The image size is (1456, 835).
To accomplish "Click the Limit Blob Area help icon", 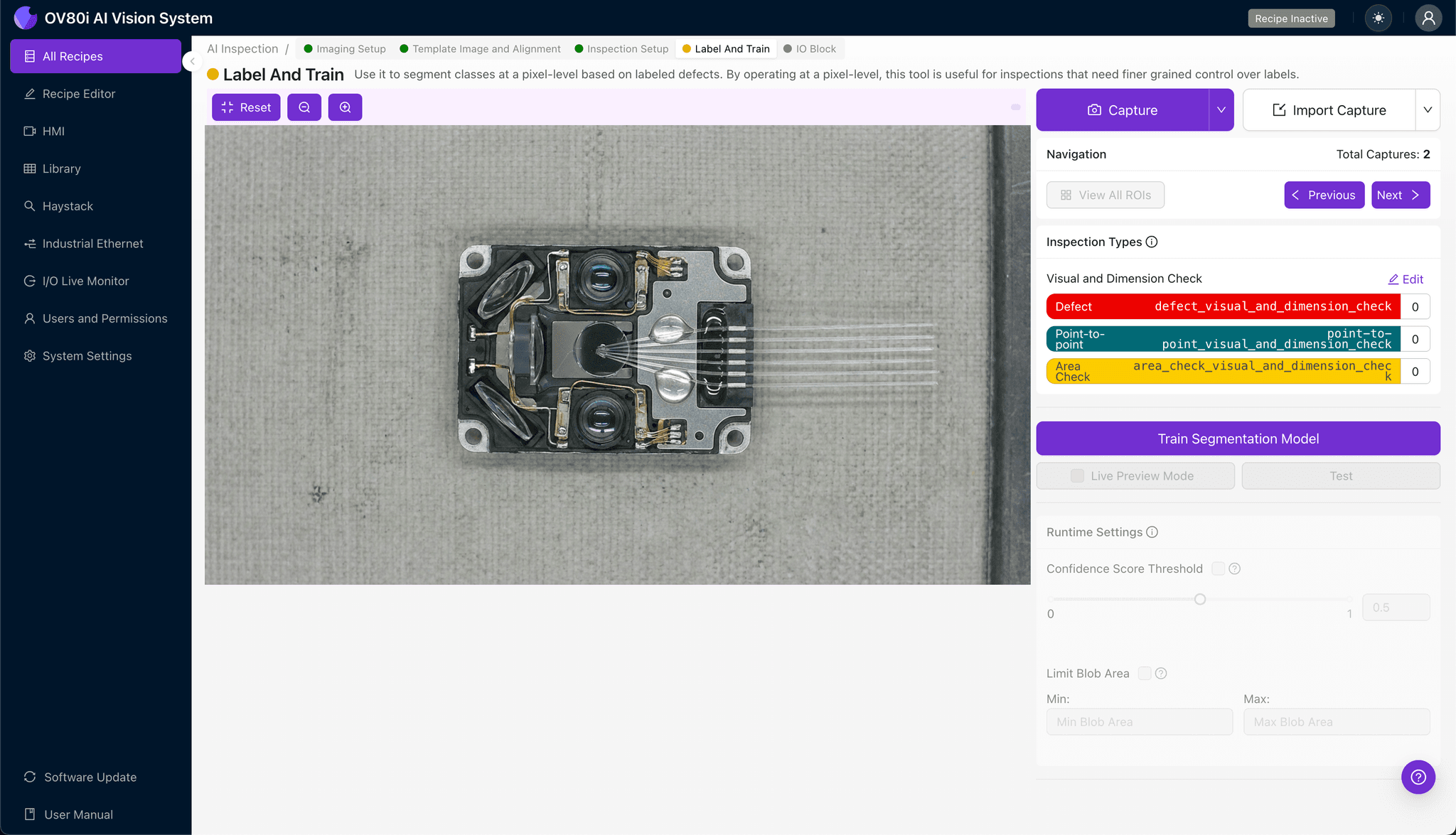I will pyautogui.click(x=1161, y=674).
